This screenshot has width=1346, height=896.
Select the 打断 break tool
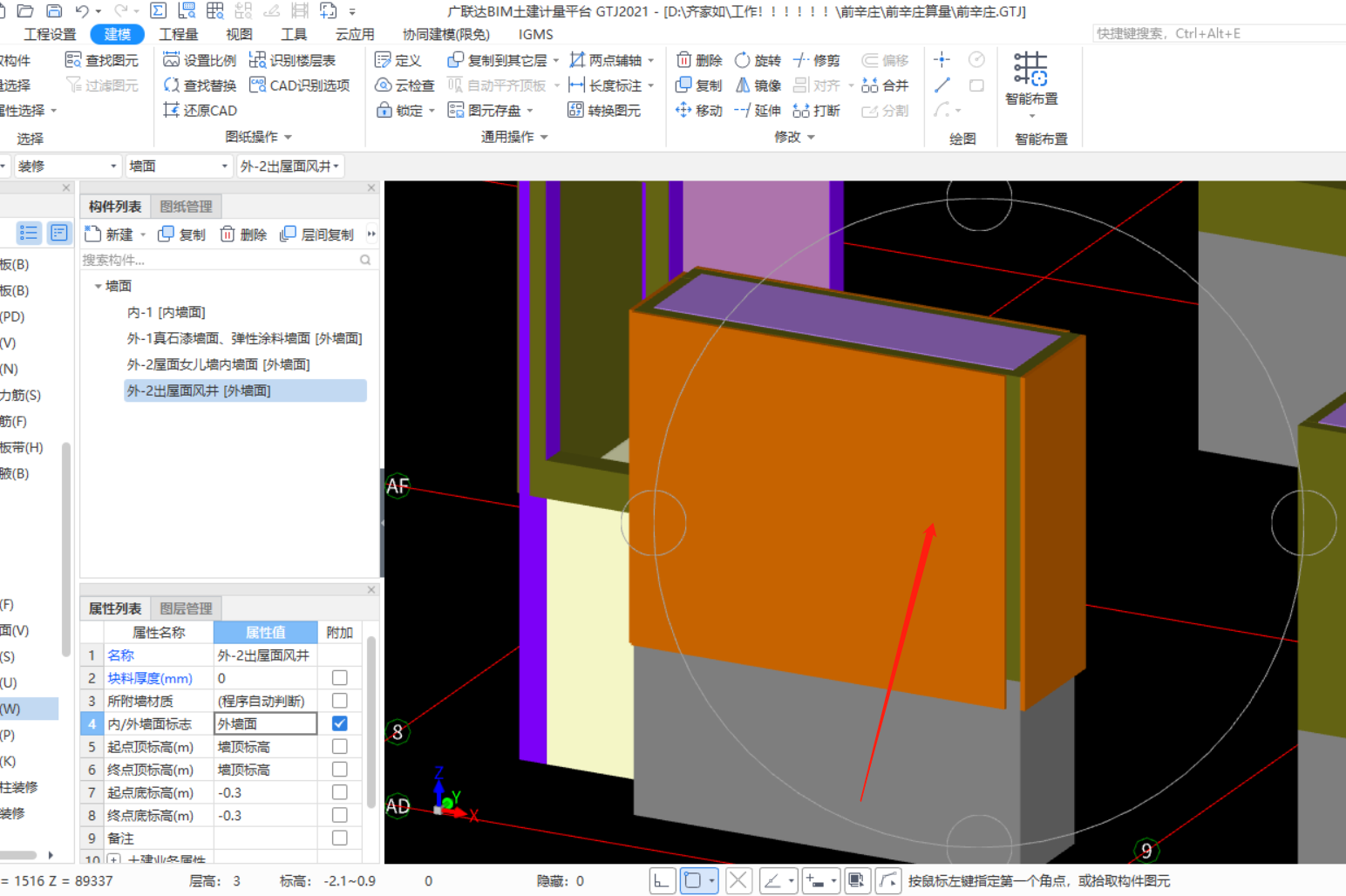816,111
